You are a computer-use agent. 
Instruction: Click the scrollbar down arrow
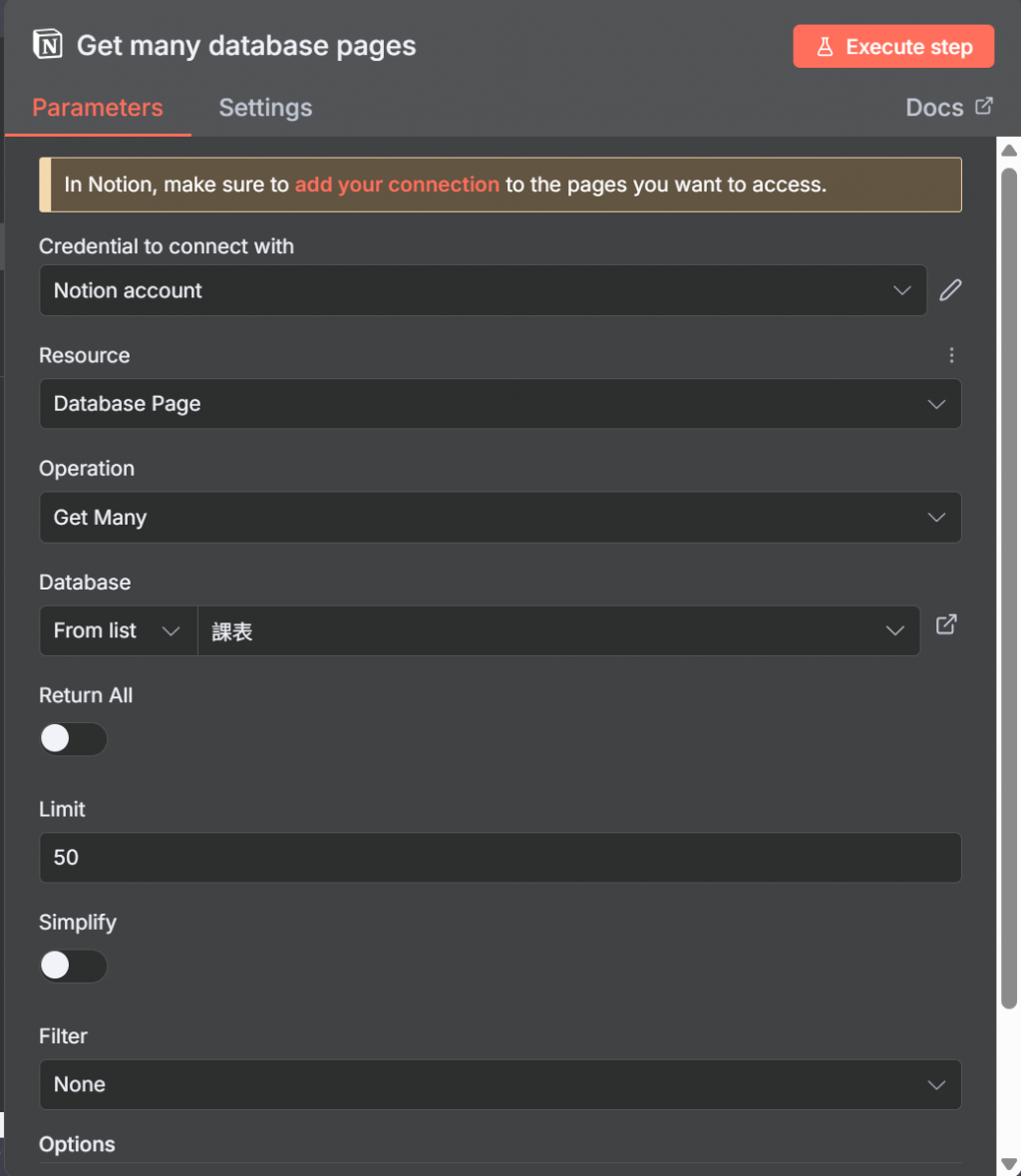pos(1009,1163)
